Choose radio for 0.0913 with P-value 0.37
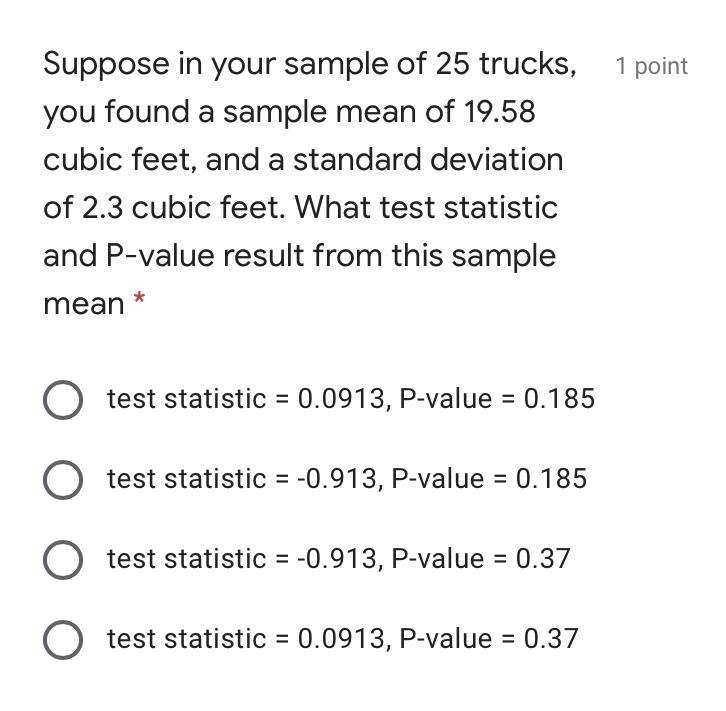This screenshot has height=711, width=726. pyautogui.click(x=63, y=640)
